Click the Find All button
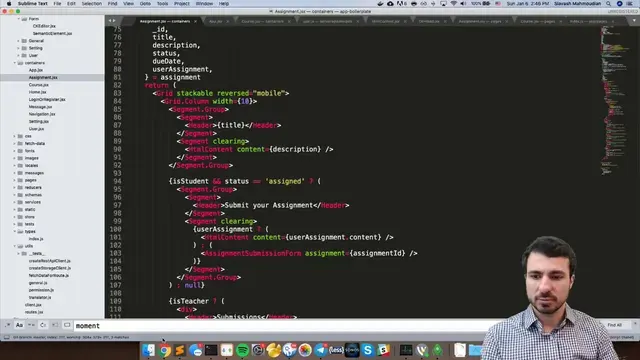The width and height of the screenshot is (640, 360). tap(614, 325)
